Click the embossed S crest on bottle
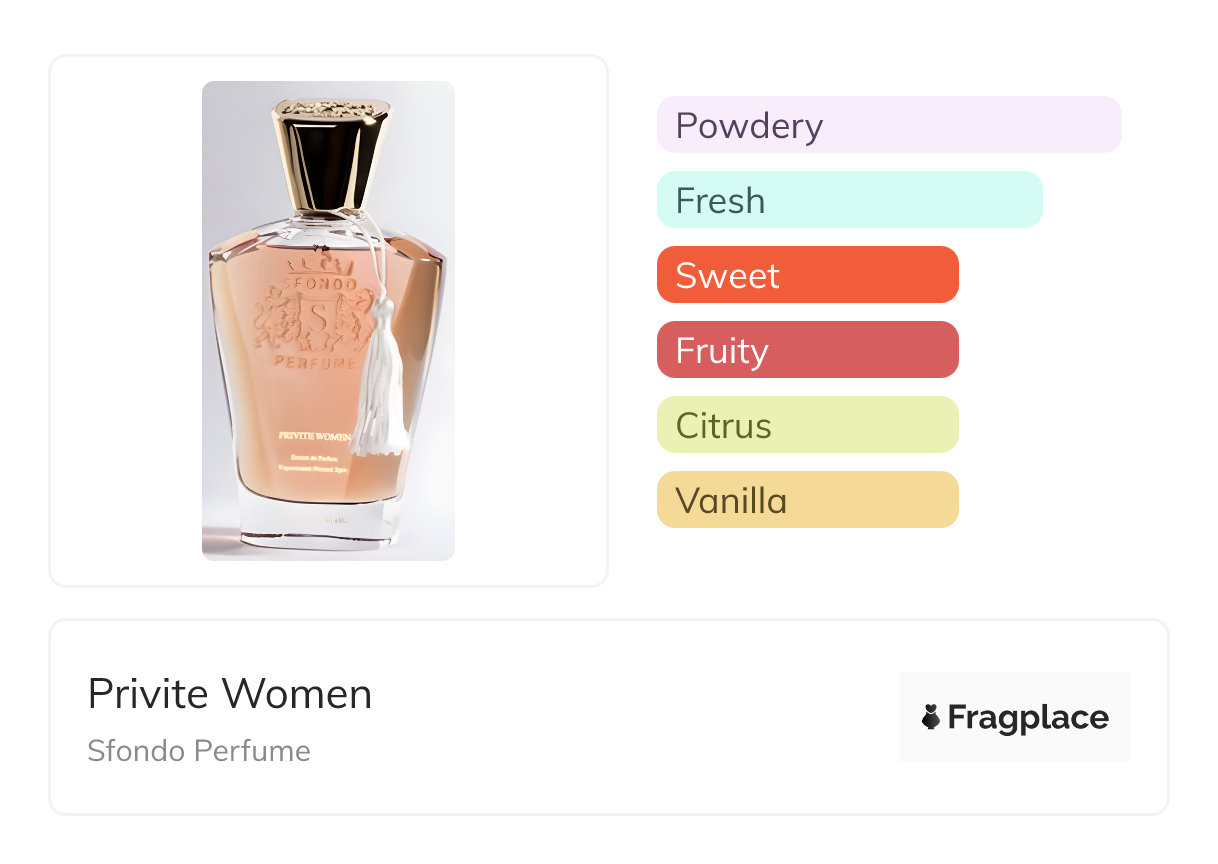Viewport: 1218px width, 864px height. point(317,318)
